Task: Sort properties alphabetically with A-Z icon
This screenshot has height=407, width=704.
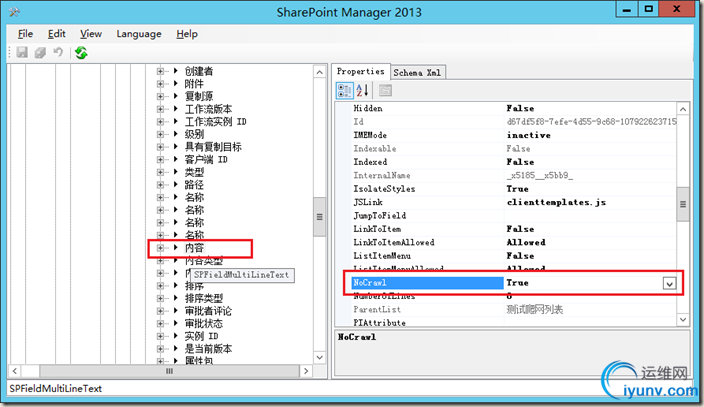Action: pos(362,90)
